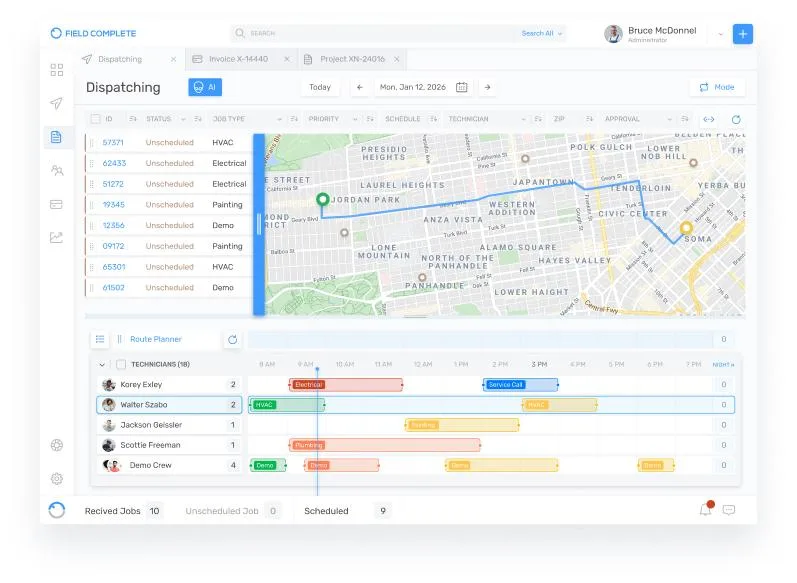Click the Today button
The image size is (797, 583).
click(x=320, y=87)
